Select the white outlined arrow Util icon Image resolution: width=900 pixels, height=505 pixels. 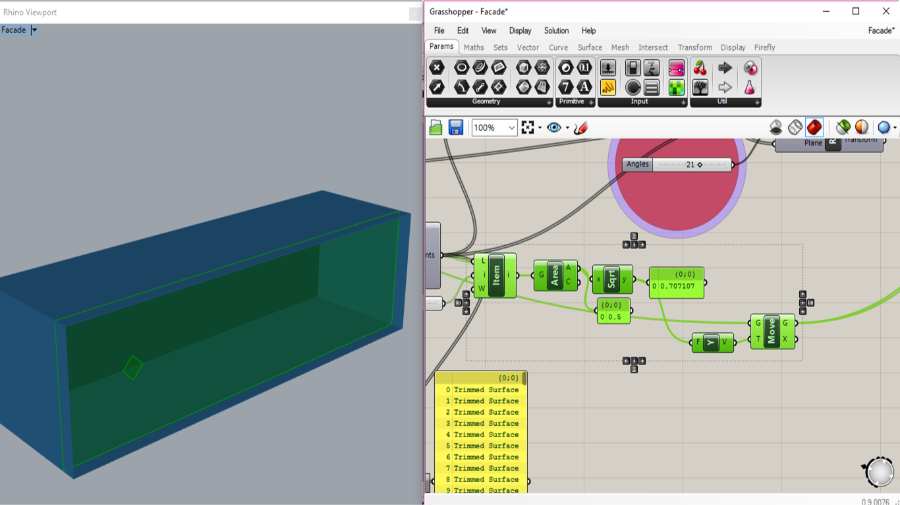725,87
